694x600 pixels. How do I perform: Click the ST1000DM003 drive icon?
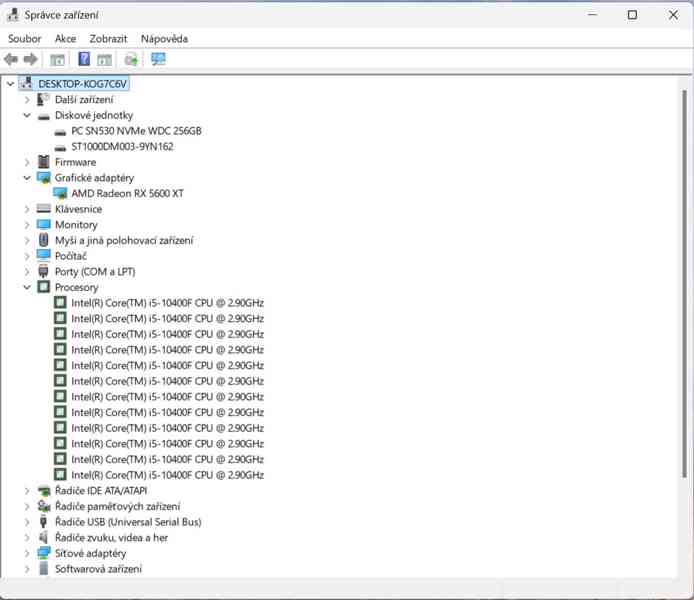pyautogui.click(x=60, y=147)
